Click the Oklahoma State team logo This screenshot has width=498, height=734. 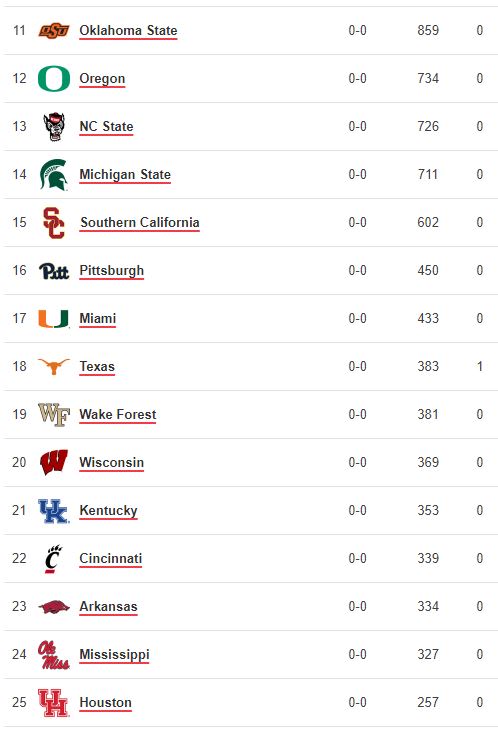point(54,31)
